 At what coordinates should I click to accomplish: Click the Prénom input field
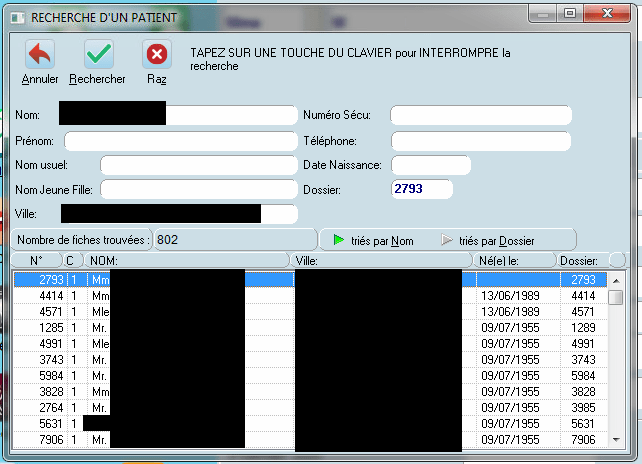[x=180, y=141]
